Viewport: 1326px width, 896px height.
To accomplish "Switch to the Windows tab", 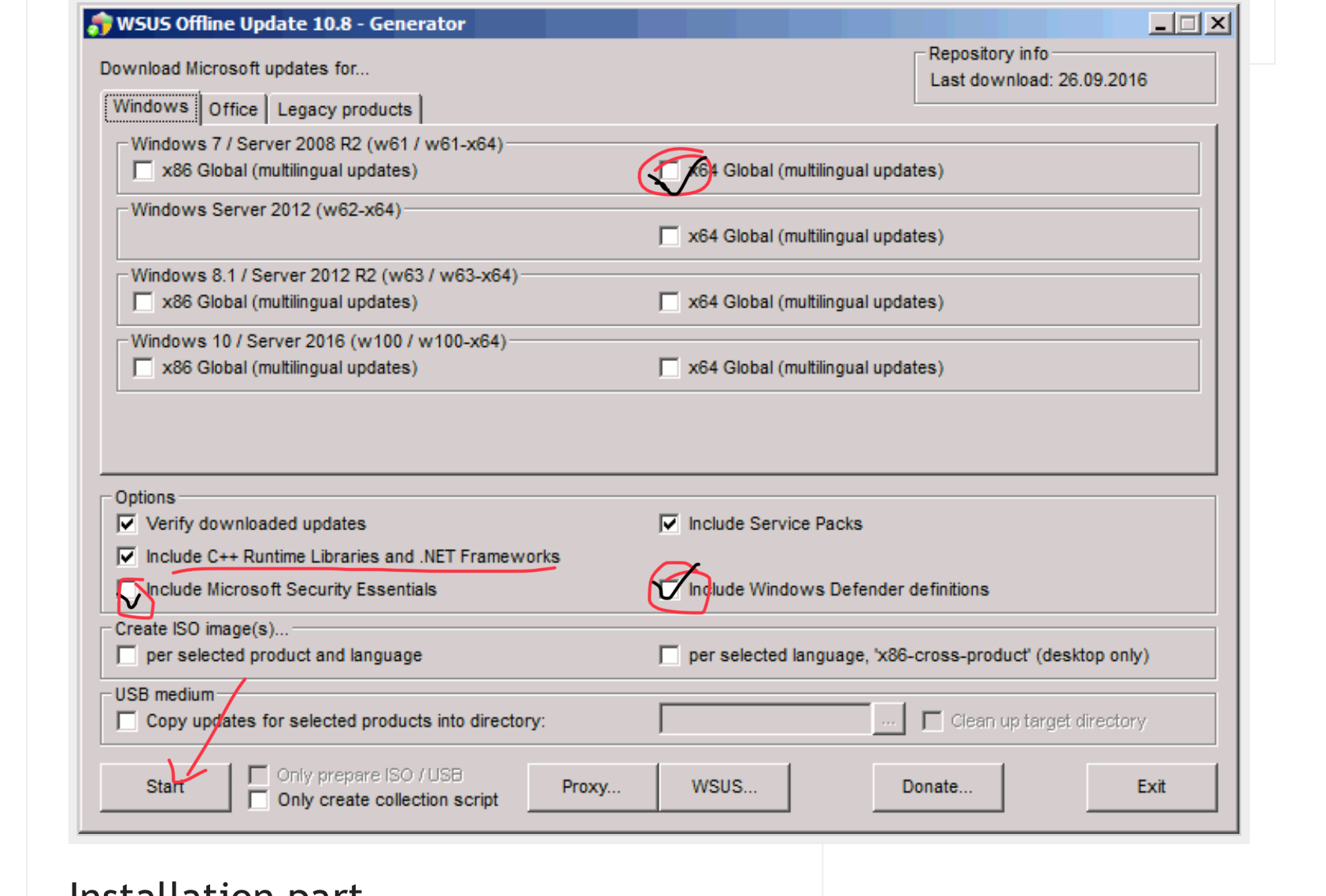I will pyautogui.click(x=151, y=107).
